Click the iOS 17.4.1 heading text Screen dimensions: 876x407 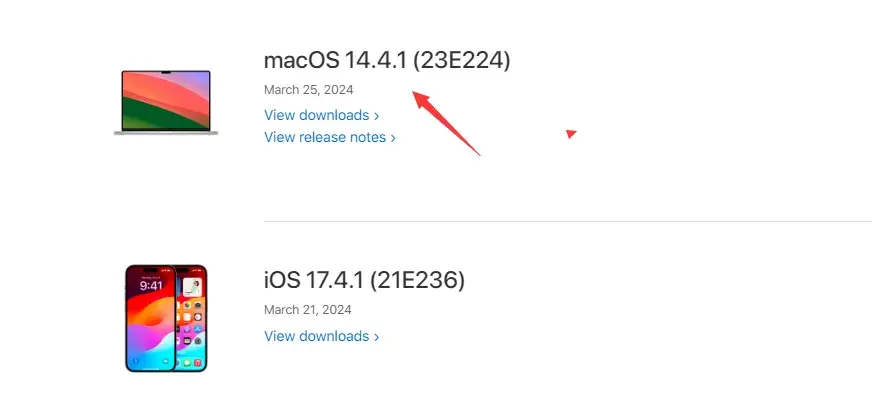[314, 280]
